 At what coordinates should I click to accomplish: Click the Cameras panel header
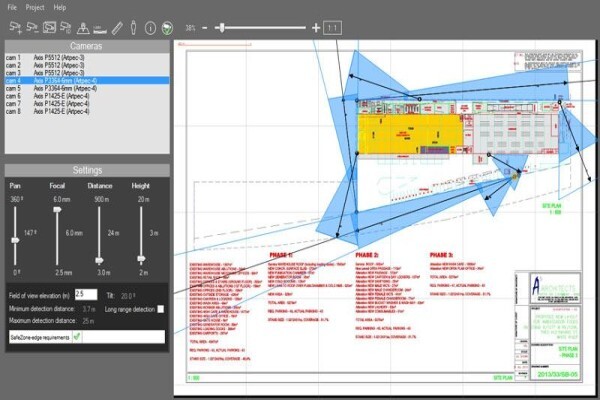(x=87, y=46)
